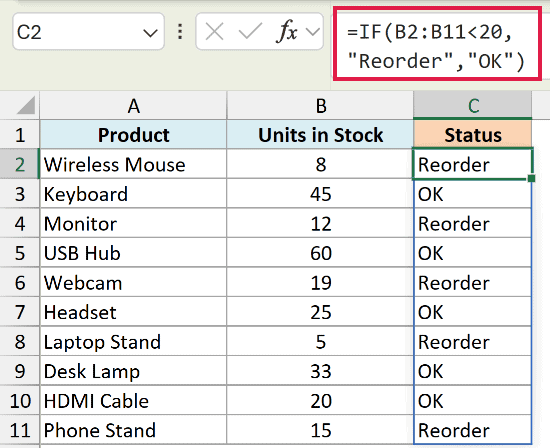The image size is (550, 448).
Task: Select the Phone Stand cell
Action: pyautogui.click(x=133, y=430)
